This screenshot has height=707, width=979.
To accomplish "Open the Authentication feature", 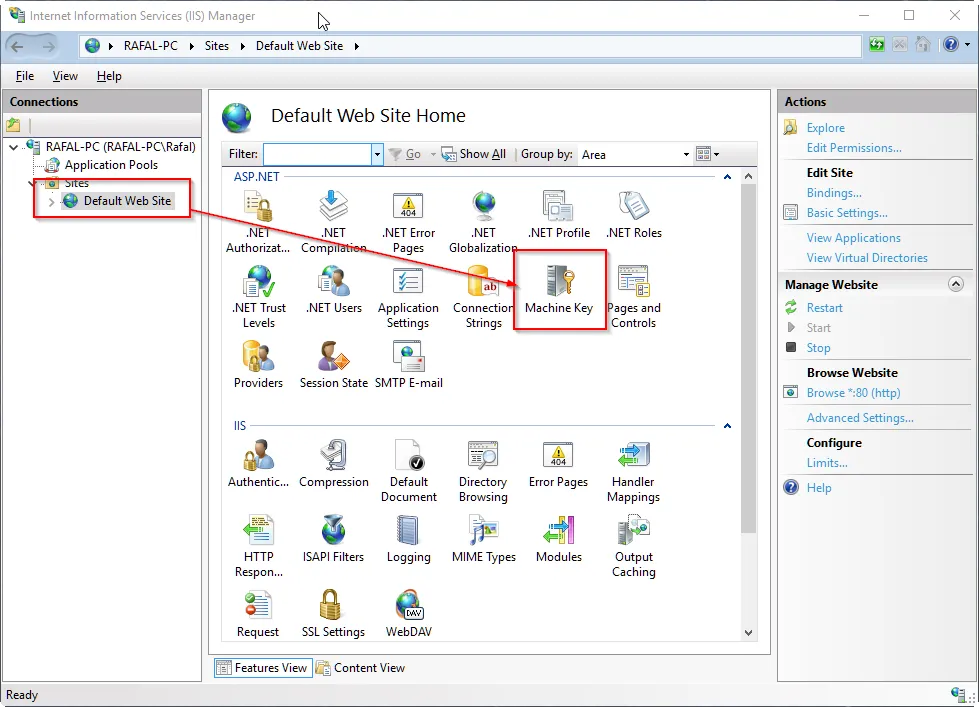I will [x=258, y=464].
